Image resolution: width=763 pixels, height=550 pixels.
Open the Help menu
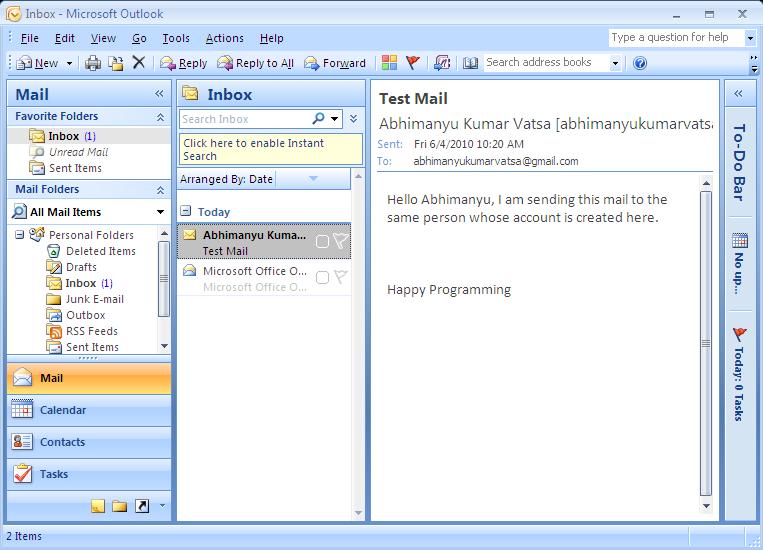click(x=272, y=38)
